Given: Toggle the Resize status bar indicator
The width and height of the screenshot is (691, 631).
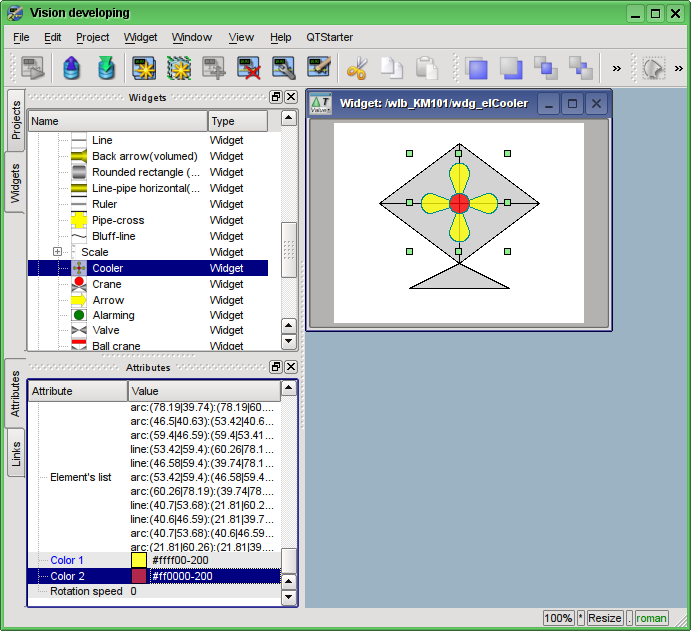Looking at the screenshot, I should (x=604, y=618).
